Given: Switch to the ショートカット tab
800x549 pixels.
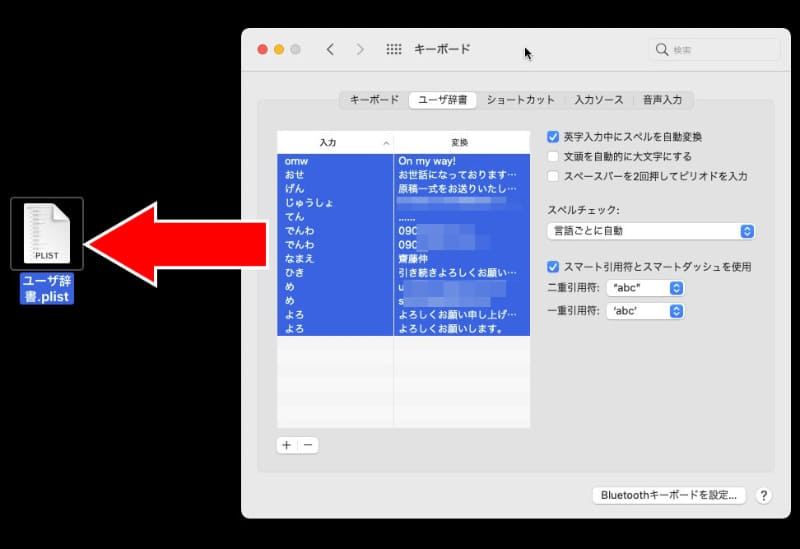Looking at the screenshot, I should click(520, 100).
